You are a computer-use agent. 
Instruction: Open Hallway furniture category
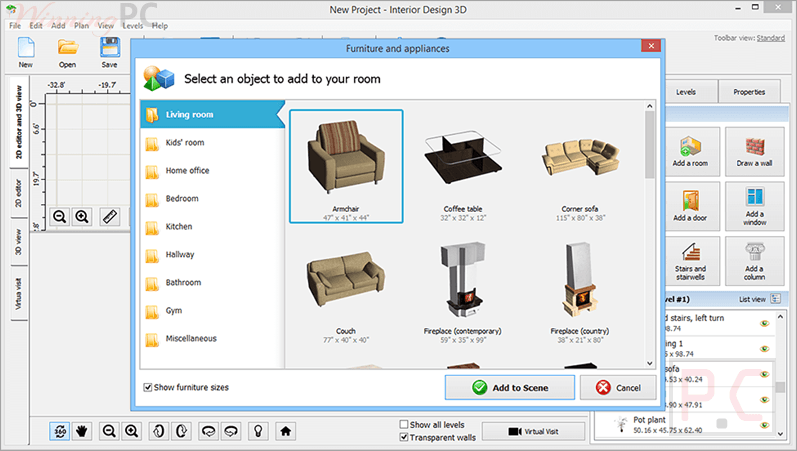click(212, 255)
